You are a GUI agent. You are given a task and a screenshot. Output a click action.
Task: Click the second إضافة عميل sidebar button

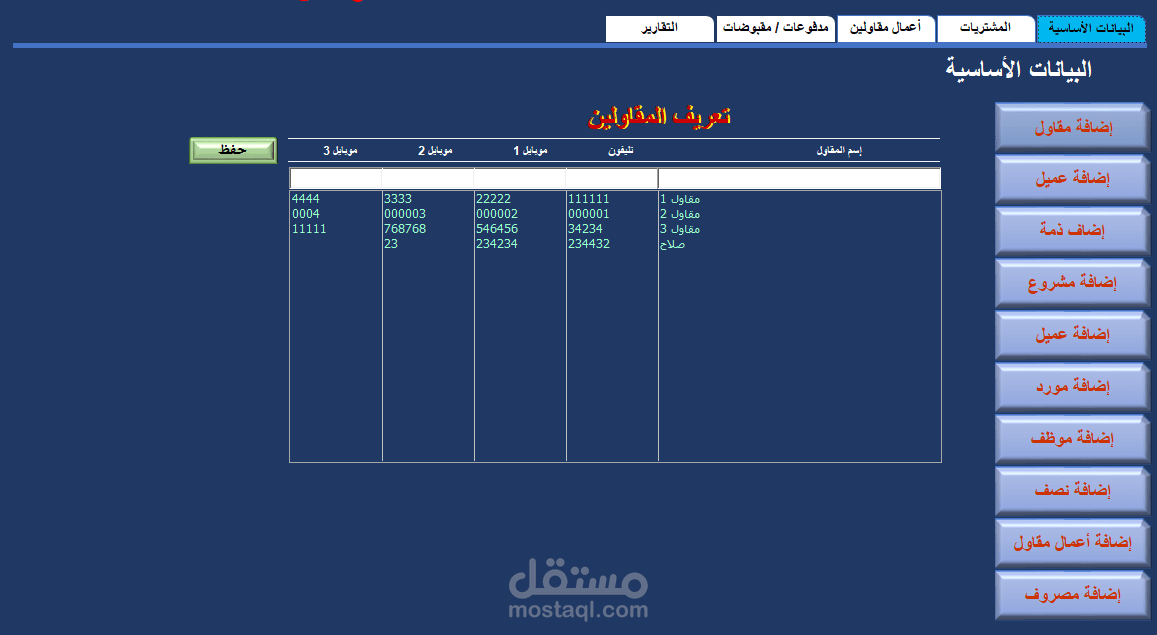[1070, 334]
